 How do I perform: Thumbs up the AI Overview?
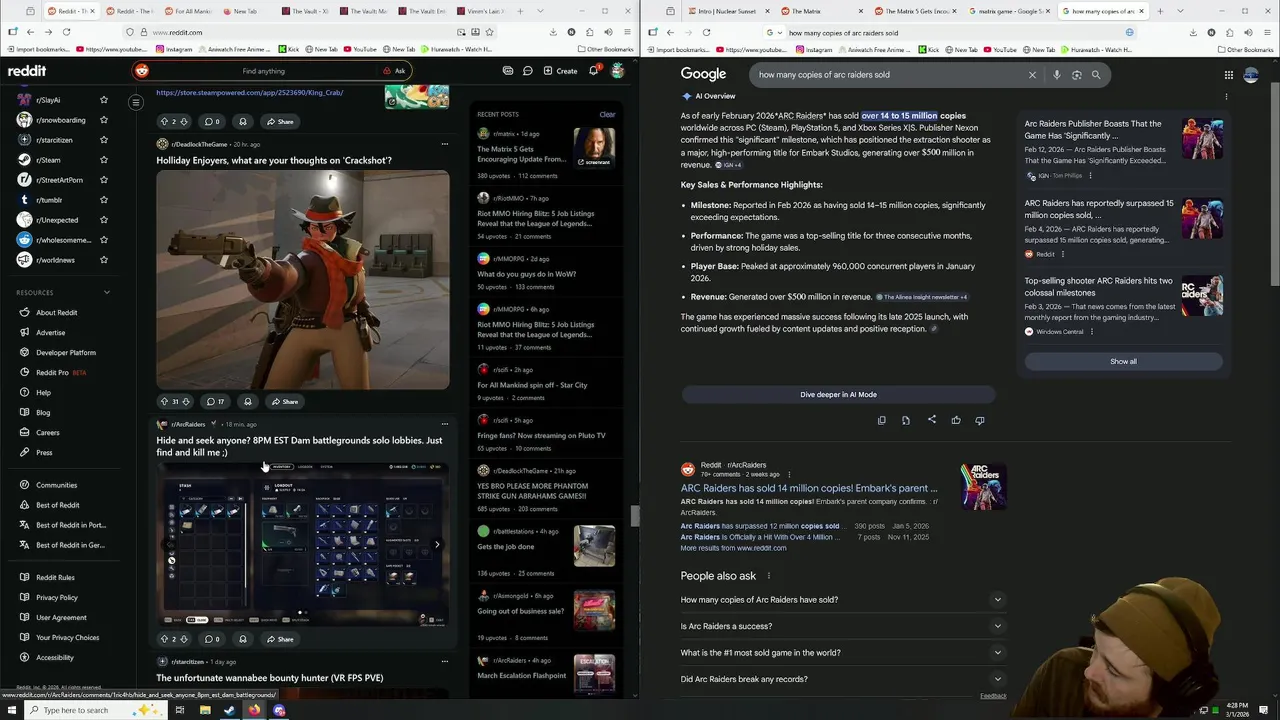pyautogui.click(x=955, y=421)
